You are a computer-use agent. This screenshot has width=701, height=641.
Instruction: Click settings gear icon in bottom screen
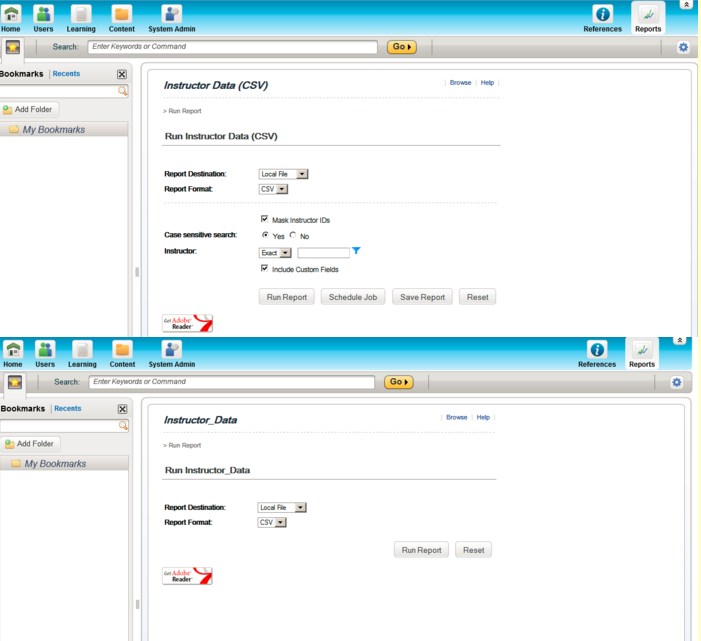coord(677,382)
